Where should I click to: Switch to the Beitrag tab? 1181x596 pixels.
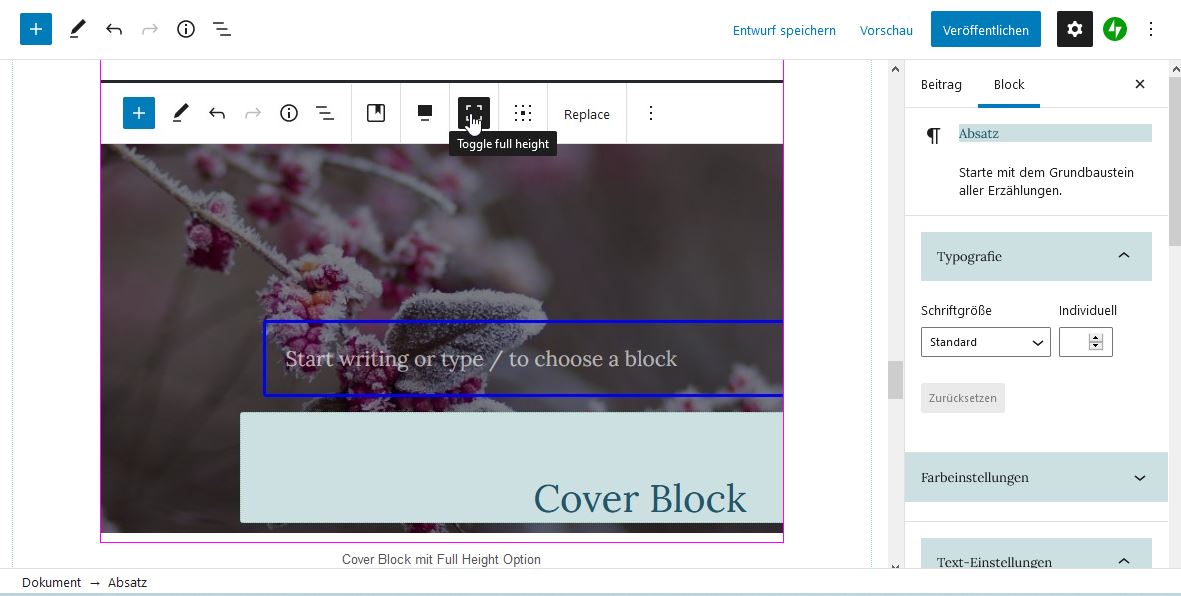(x=940, y=85)
